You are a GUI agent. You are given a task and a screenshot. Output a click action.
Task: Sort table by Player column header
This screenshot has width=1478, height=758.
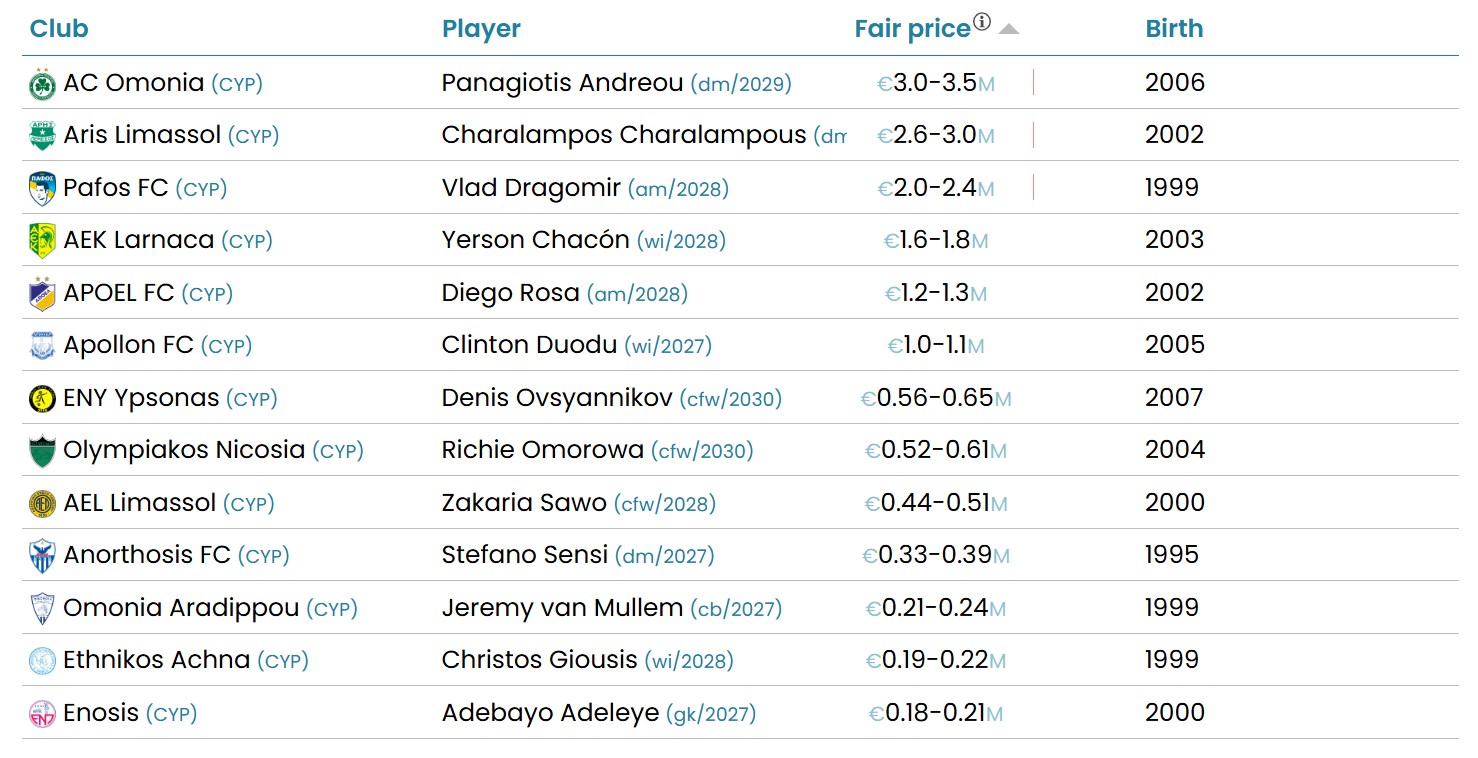481,29
